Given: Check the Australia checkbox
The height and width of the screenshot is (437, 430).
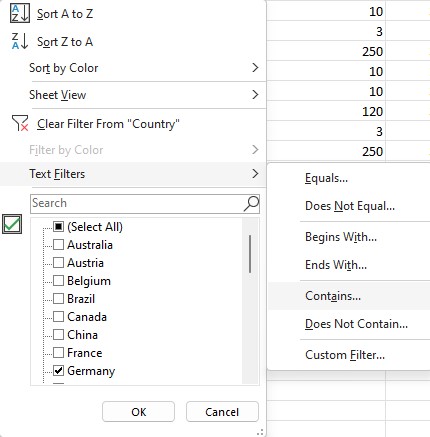Looking at the screenshot, I should point(58,245).
